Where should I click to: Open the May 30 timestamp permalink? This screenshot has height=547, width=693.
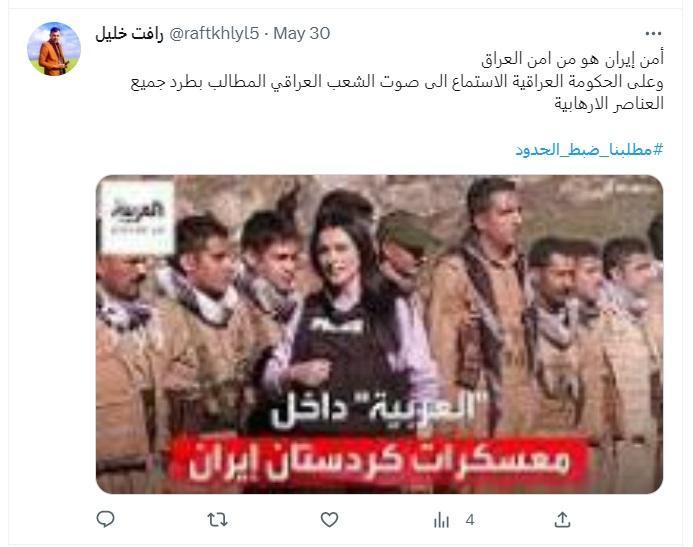(301, 34)
